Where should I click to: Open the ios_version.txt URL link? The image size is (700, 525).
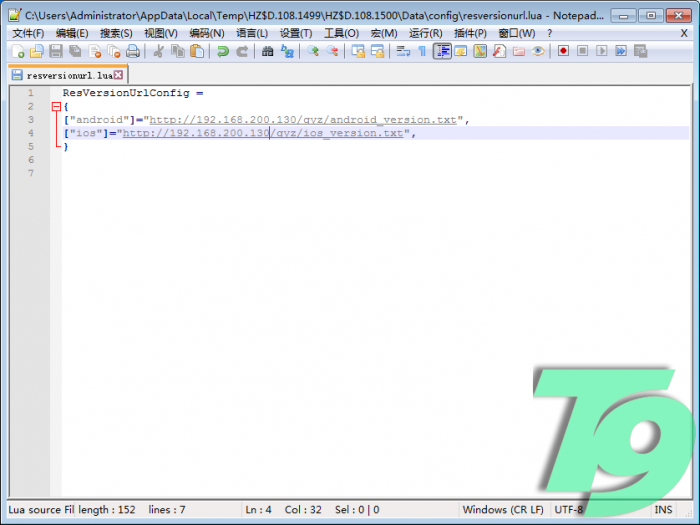(x=262, y=133)
